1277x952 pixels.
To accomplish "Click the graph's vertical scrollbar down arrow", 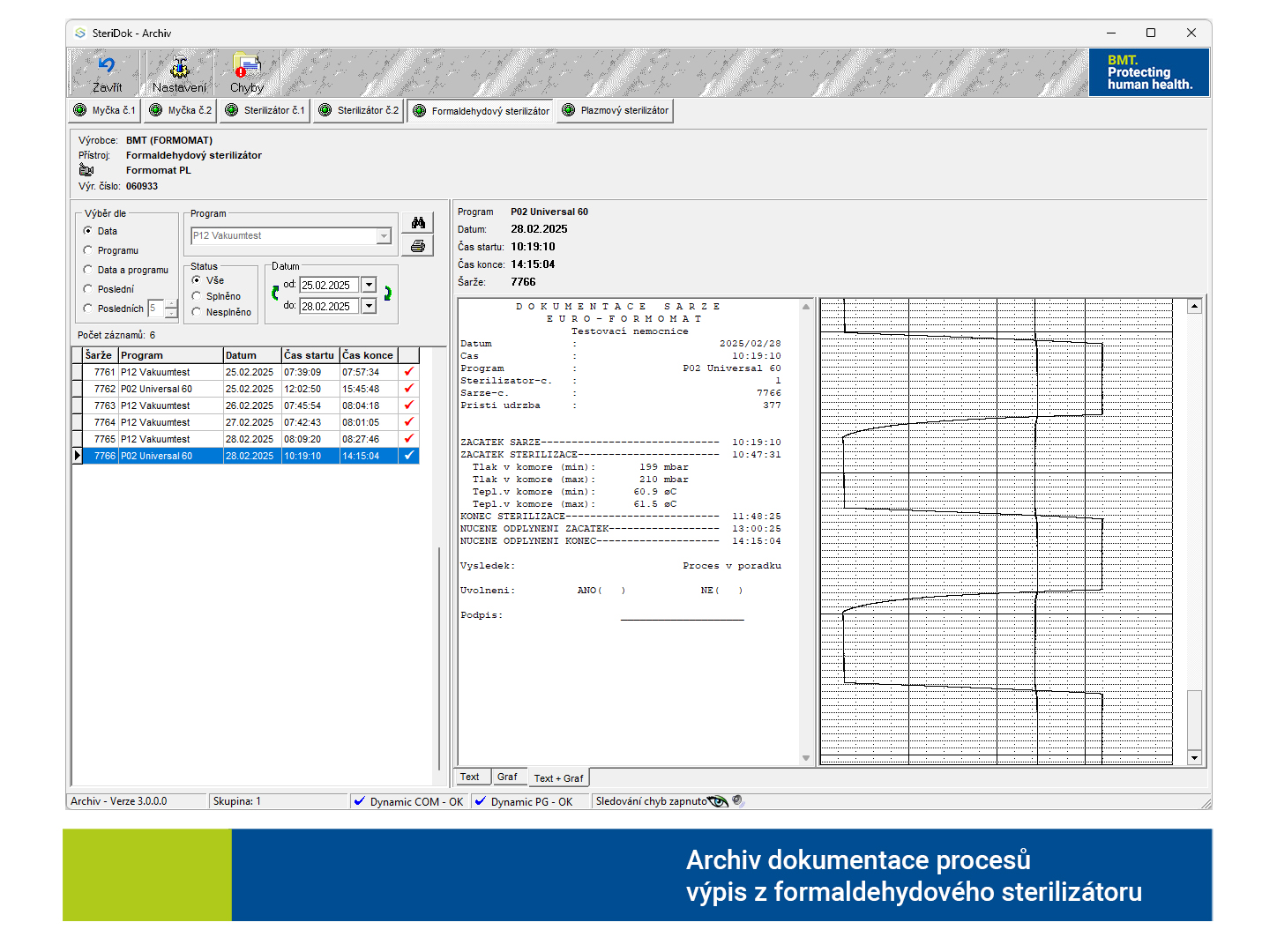I will 1195,758.
